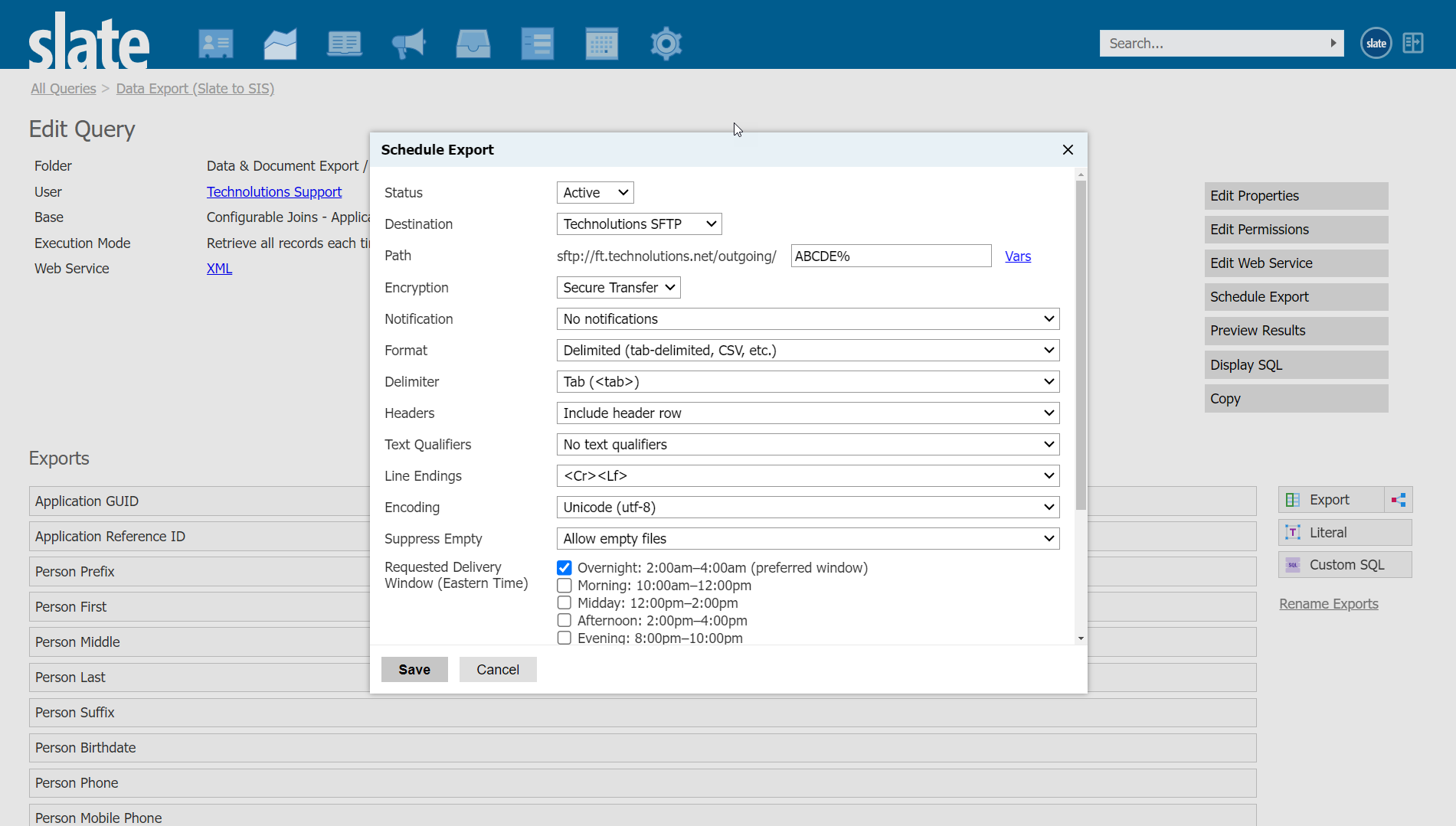The image size is (1456, 826).
Task: Click the Deliver megaphone icon
Action: click(408, 44)
